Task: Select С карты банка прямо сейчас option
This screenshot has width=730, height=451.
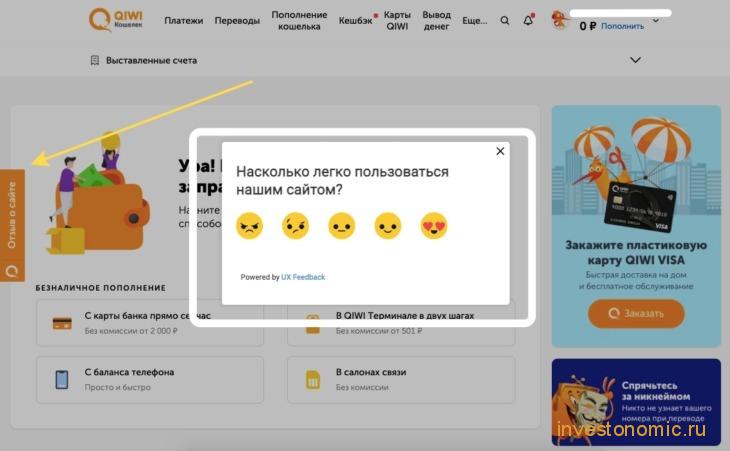Action: (x=150, y=323)
